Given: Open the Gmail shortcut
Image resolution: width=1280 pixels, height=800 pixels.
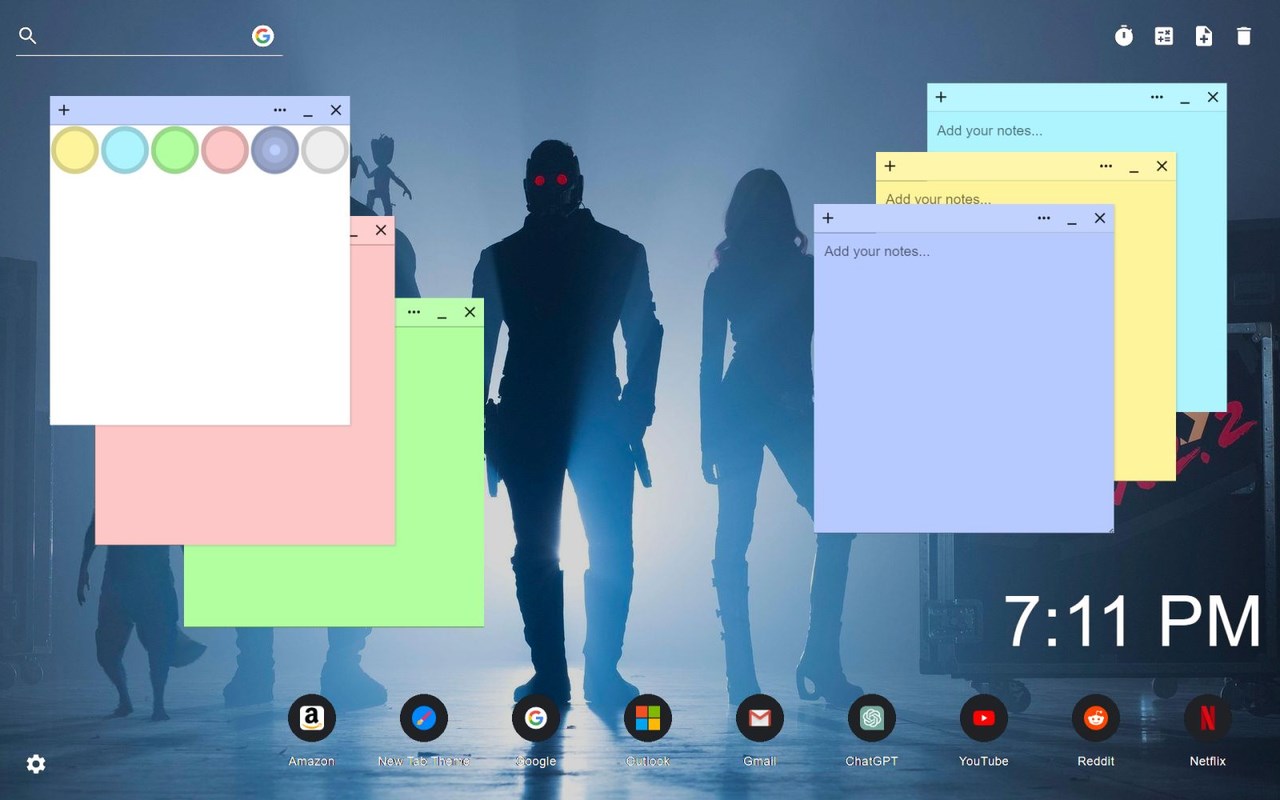Looking at the screenshot, I should 760,718.
